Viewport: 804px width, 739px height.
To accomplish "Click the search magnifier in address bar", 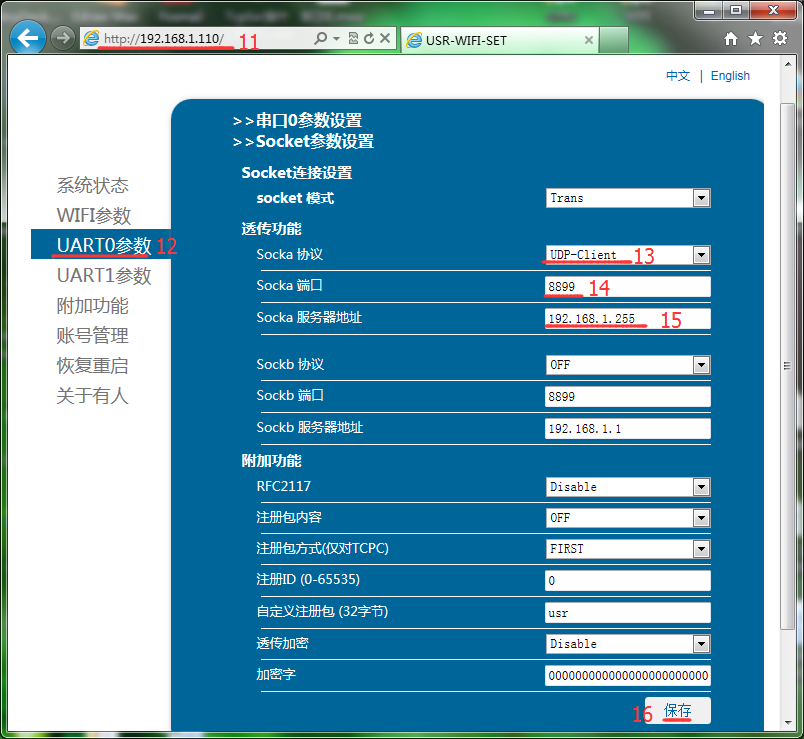I will click(x=320, y=38).
